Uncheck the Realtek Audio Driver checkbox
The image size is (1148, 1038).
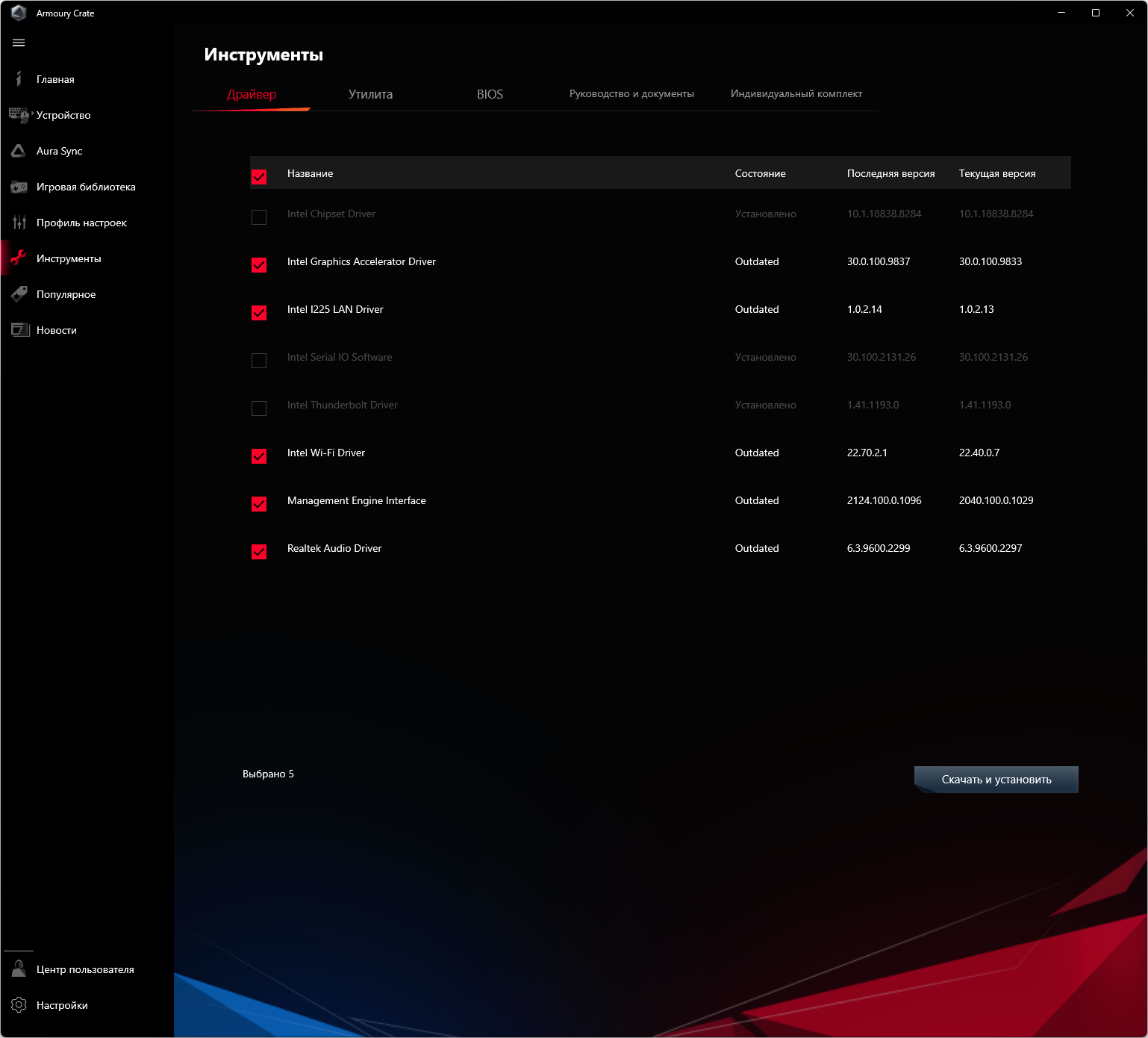(x=259, y=552)
